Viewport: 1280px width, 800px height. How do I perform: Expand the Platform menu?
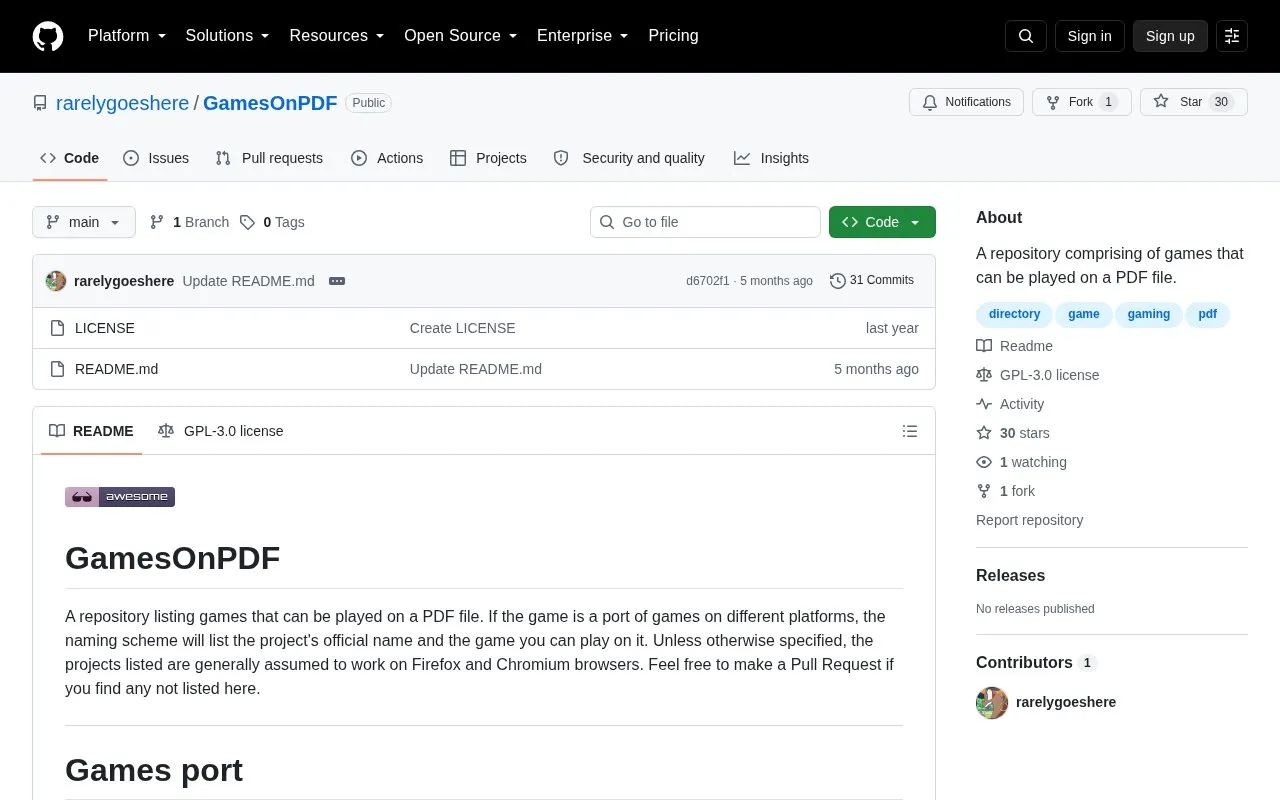tap(127, 36)
